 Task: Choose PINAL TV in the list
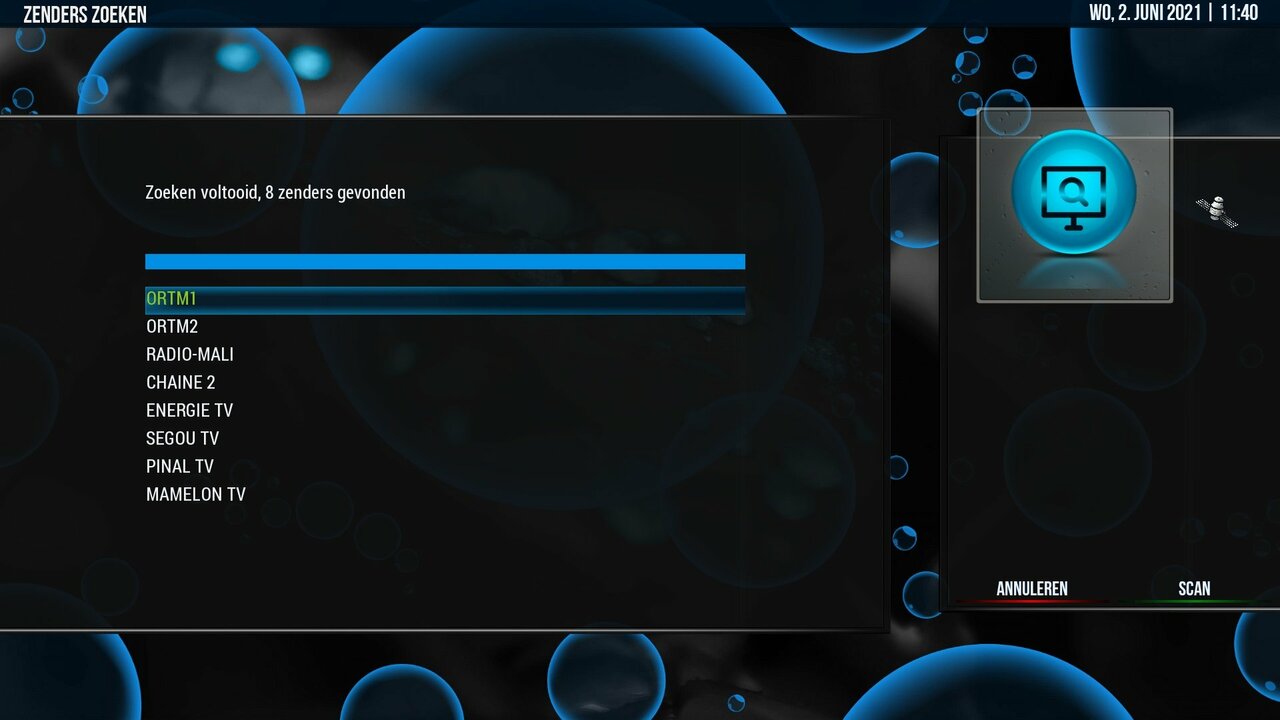click(x=179, y=466)
